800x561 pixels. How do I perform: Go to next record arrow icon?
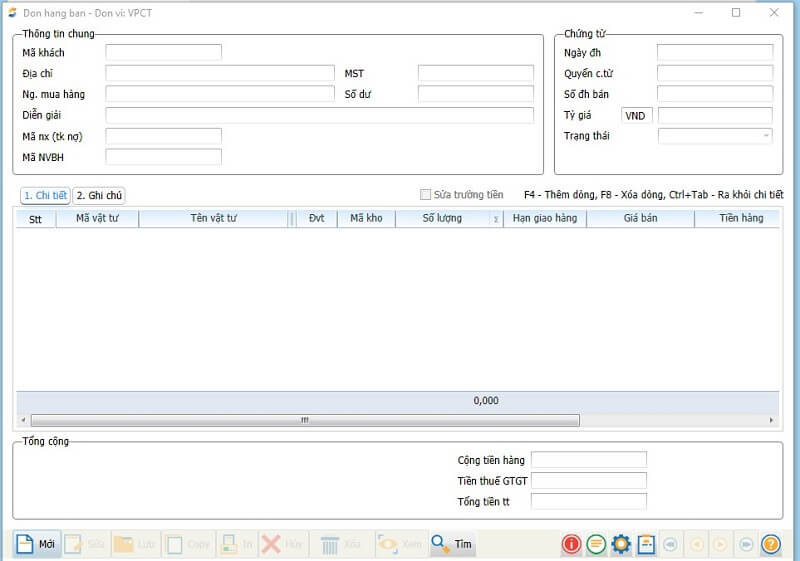[720, 544]
